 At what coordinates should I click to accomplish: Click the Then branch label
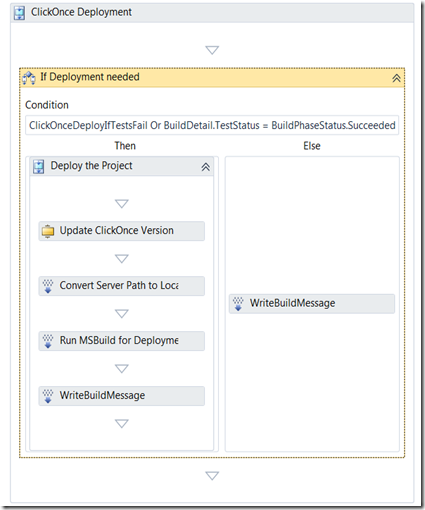[125, 146]
